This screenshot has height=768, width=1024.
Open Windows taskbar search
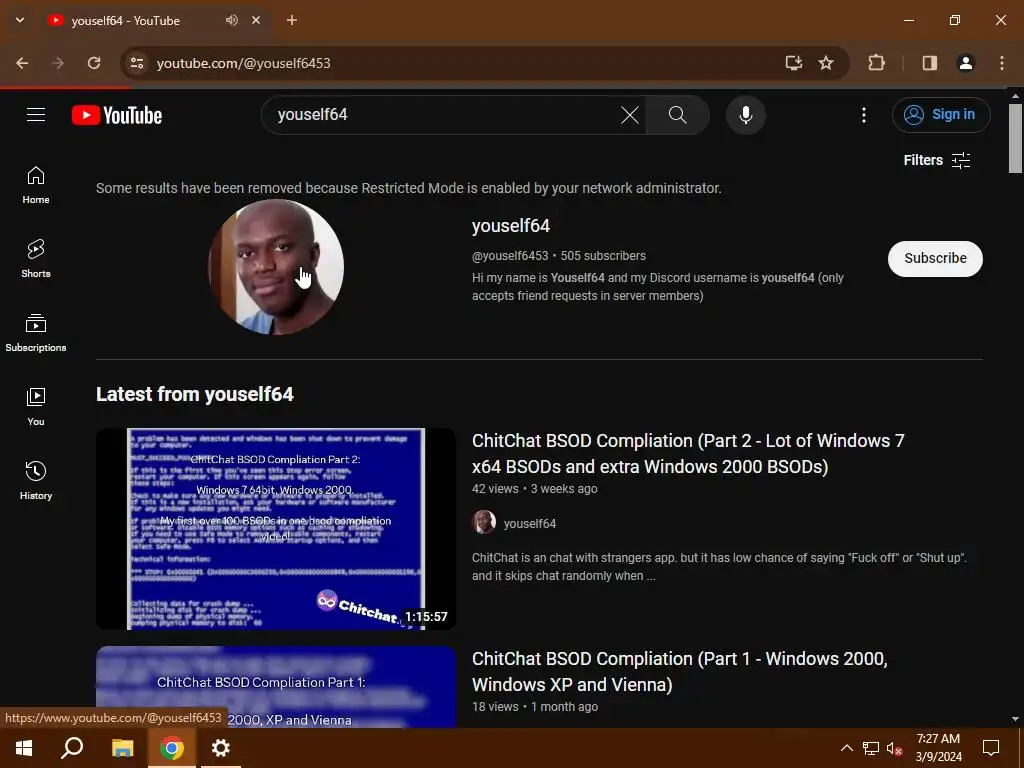72,748
